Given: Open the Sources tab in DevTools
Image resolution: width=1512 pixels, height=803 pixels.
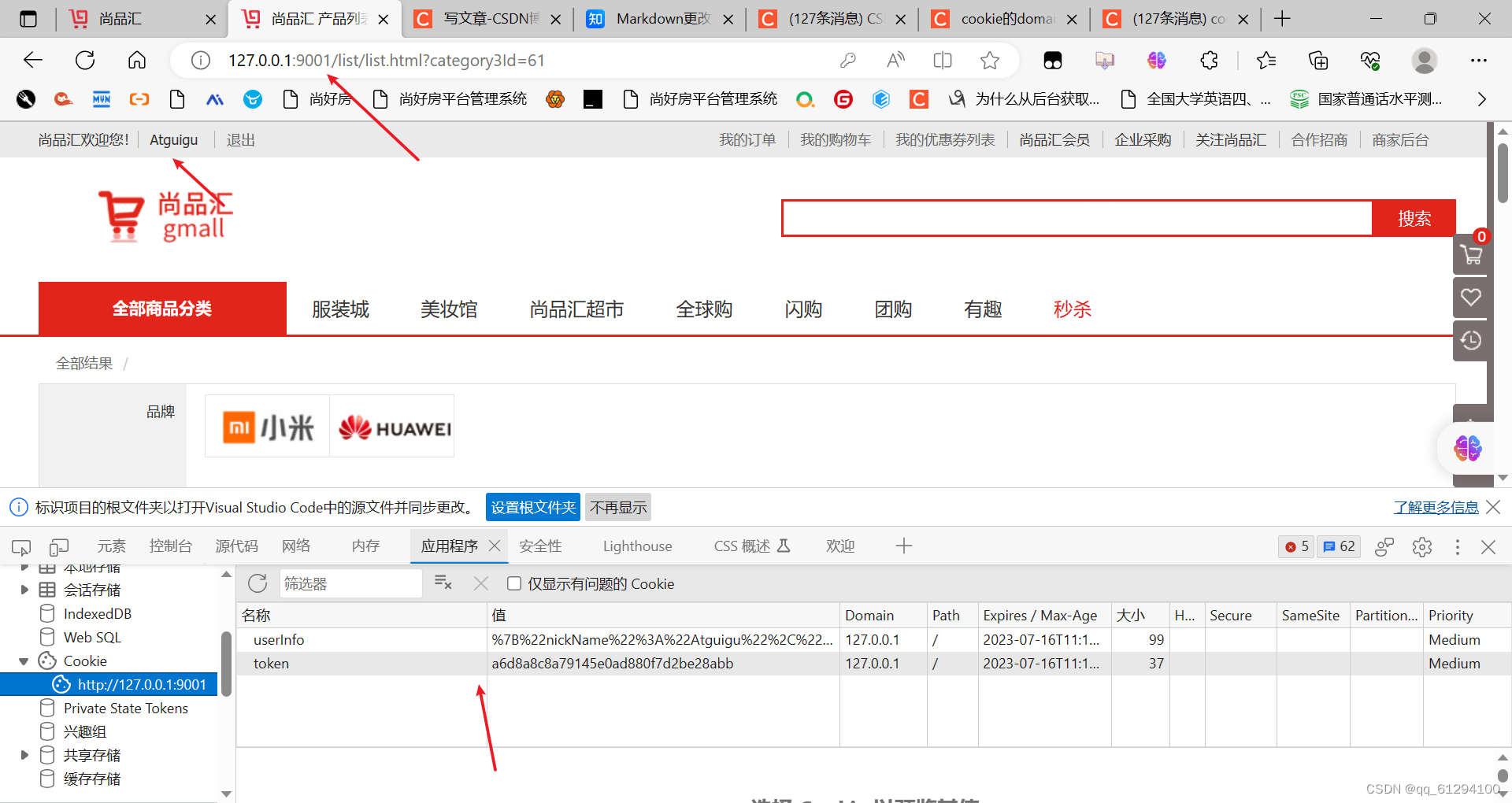Looking at the screenshot, I should pos(237,546).
